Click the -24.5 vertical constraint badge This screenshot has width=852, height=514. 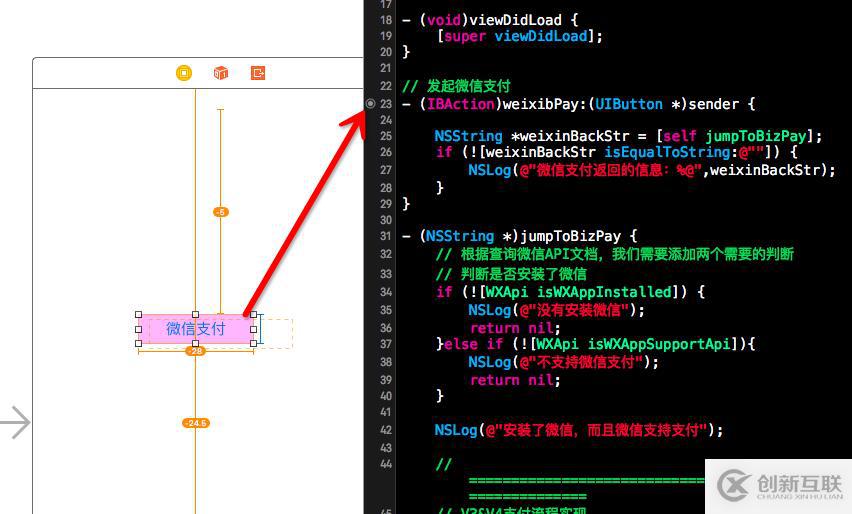click(196, 423)
